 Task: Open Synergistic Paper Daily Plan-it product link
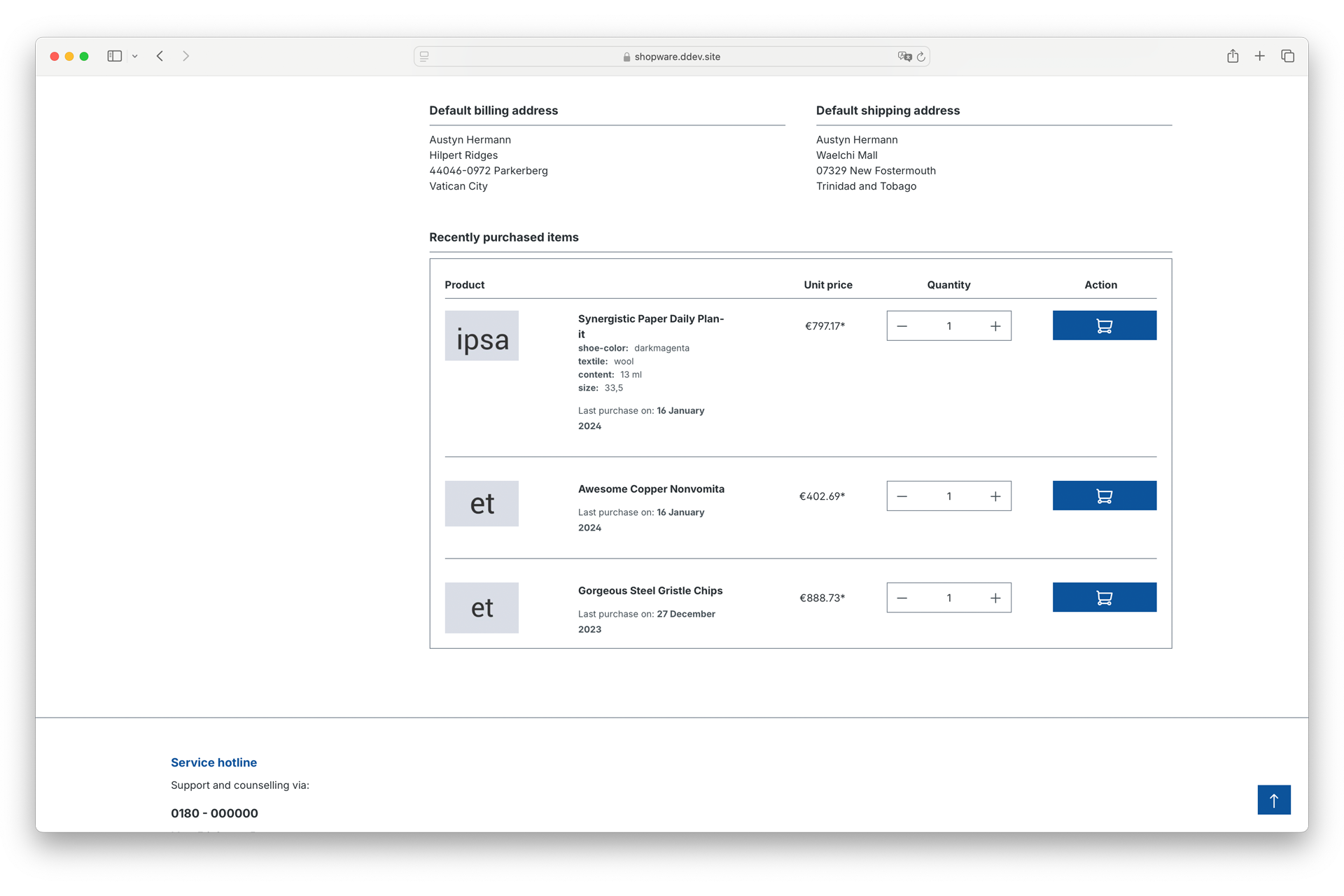click(651, 326)
